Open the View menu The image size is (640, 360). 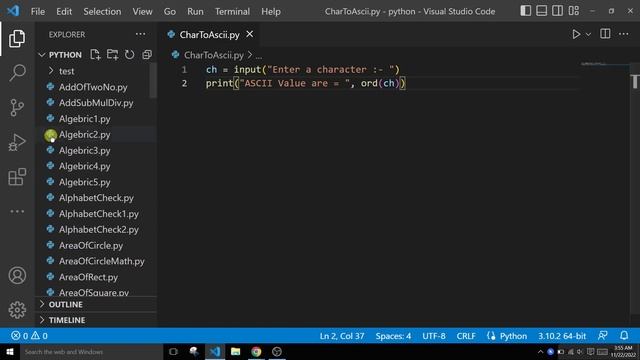click(x=142, y=11)
